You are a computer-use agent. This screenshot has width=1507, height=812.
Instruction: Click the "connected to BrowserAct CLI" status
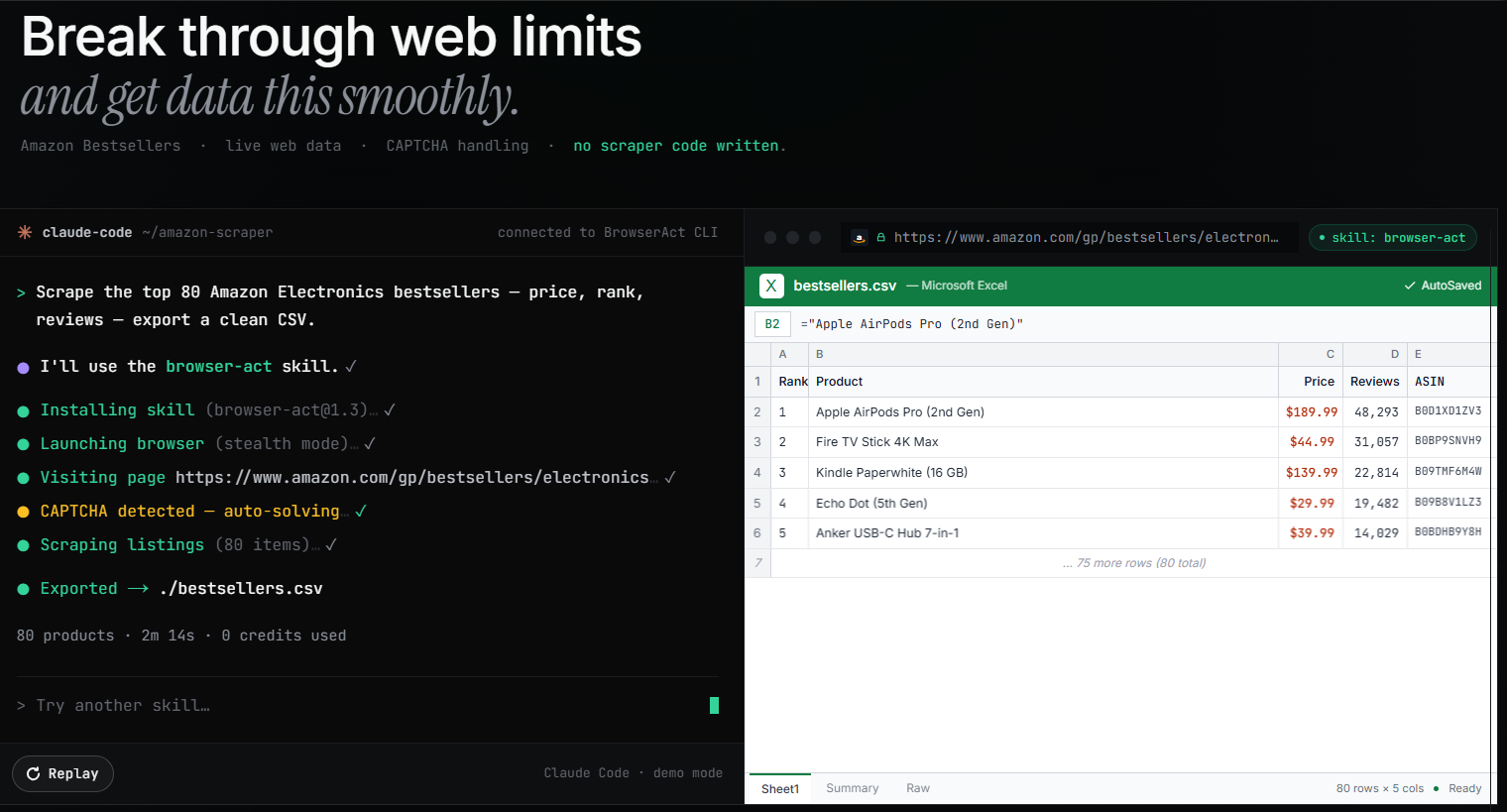[608, 232]
